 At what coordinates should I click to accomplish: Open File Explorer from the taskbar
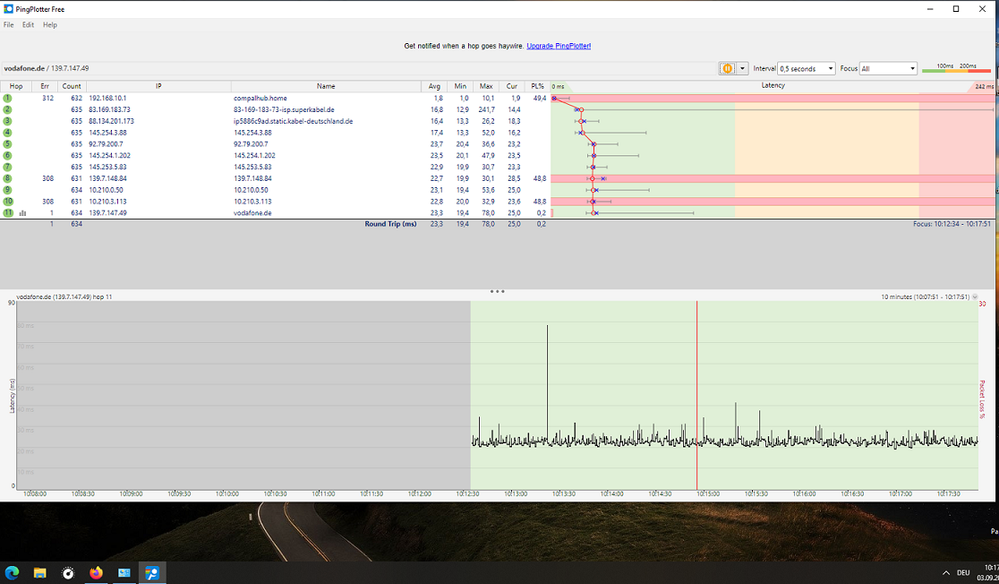[40, 573]
